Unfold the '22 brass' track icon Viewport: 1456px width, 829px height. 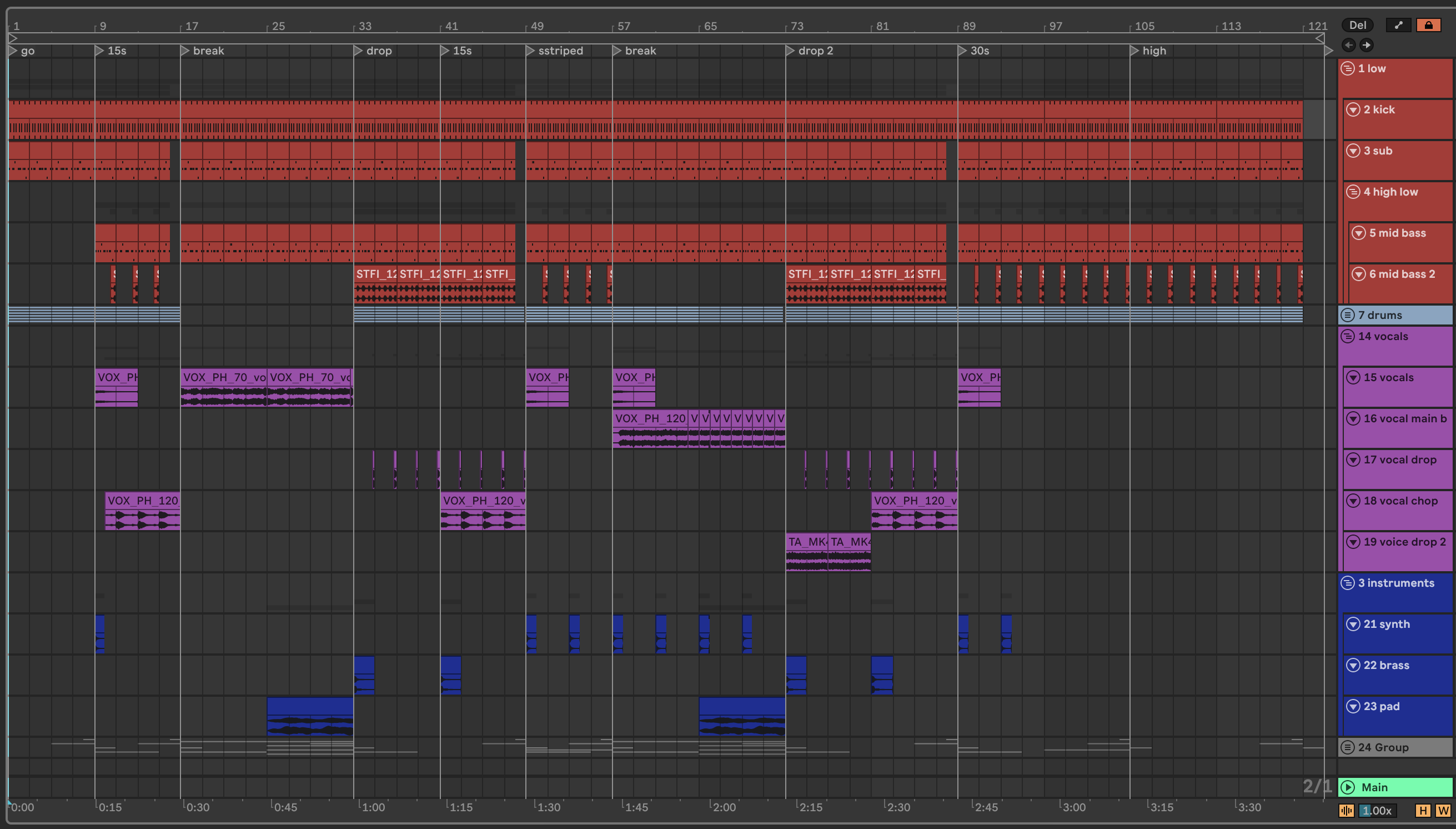[x=1353, y=665]
